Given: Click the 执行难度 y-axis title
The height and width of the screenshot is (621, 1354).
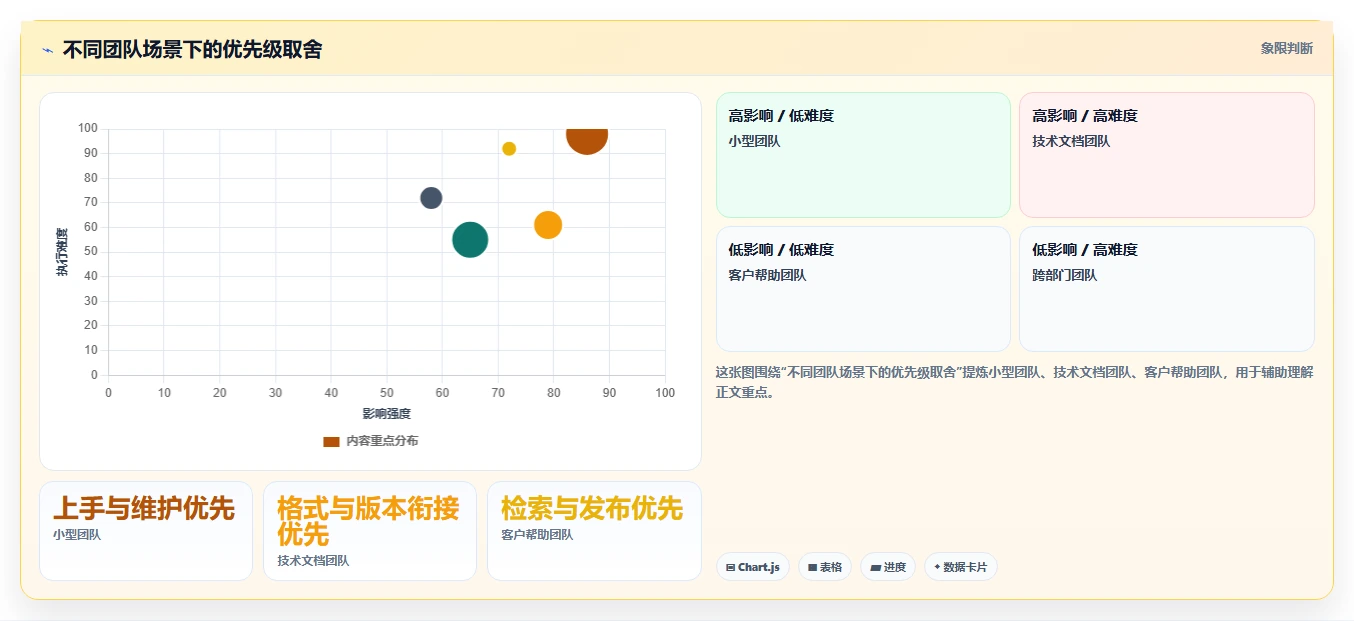Looking at the screenshot, I should pos(62,252).
